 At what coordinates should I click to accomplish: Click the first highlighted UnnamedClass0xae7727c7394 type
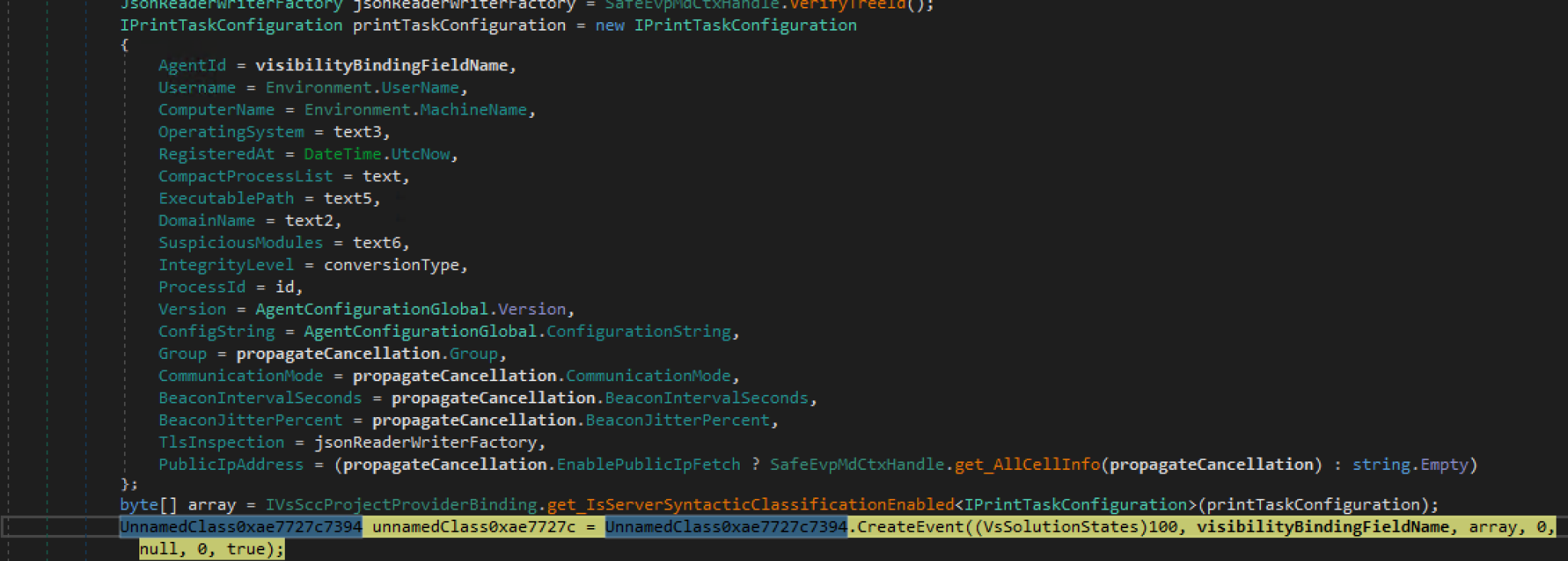[241, 527]
